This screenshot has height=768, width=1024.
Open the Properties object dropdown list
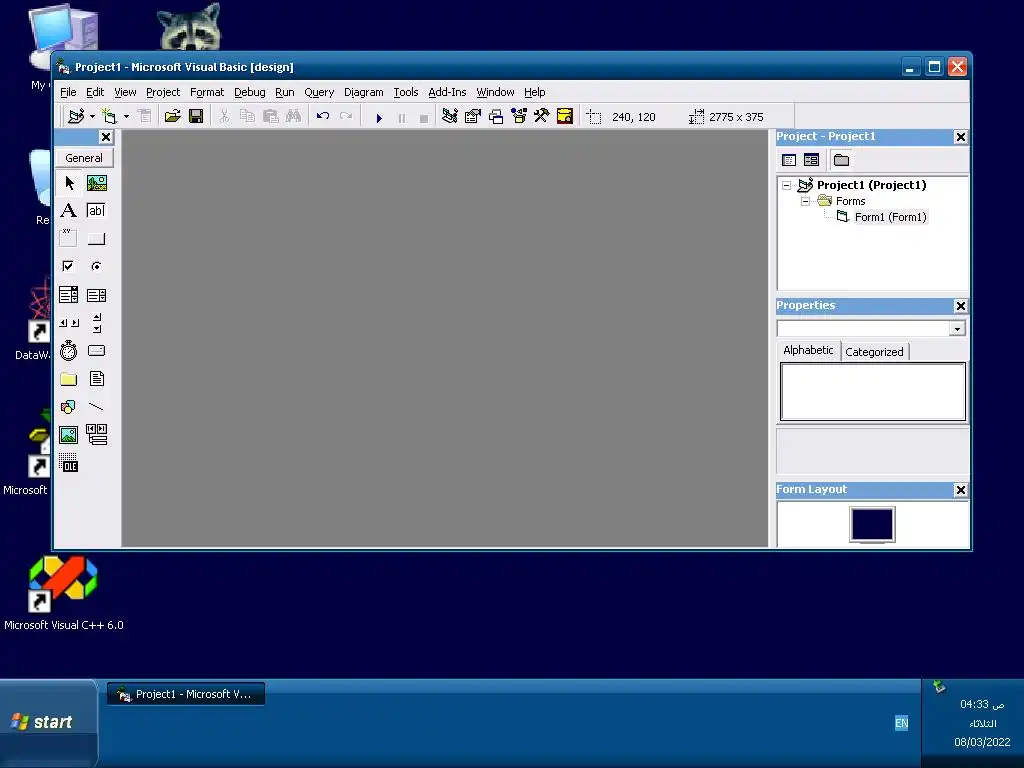point(957,328)
